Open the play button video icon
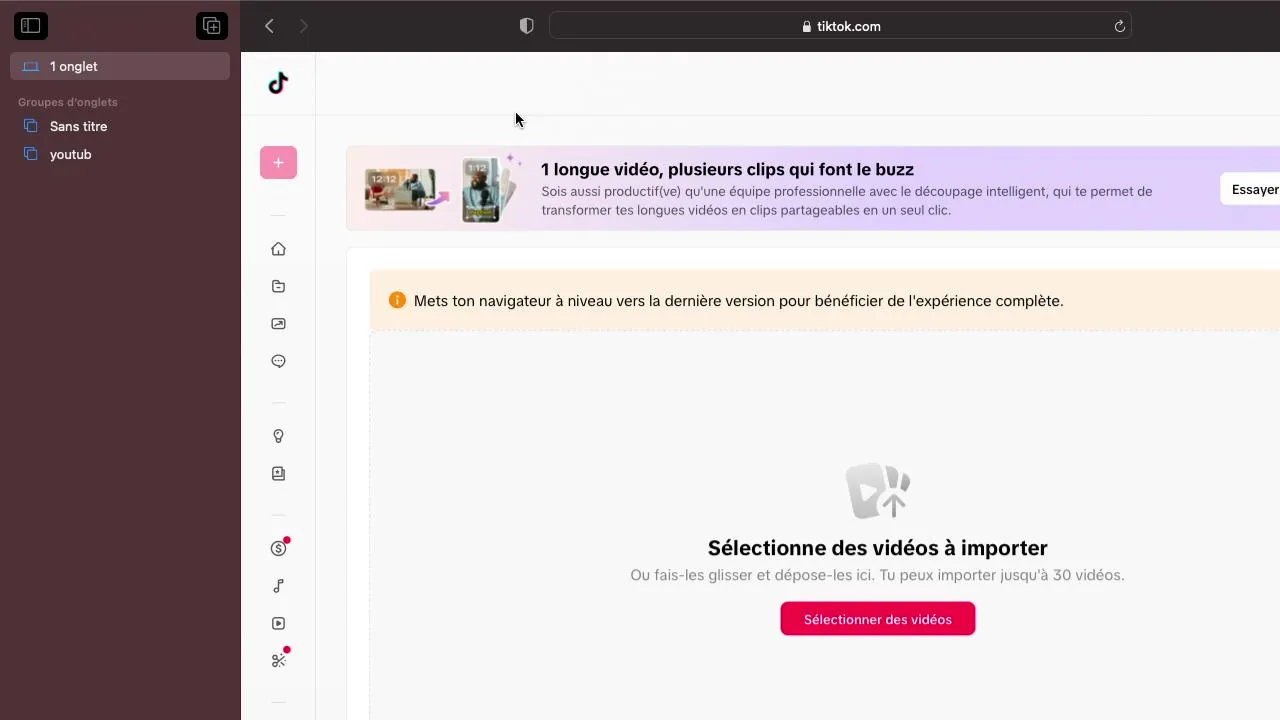Screen dimensions: 1280x720 pos(278,624)
